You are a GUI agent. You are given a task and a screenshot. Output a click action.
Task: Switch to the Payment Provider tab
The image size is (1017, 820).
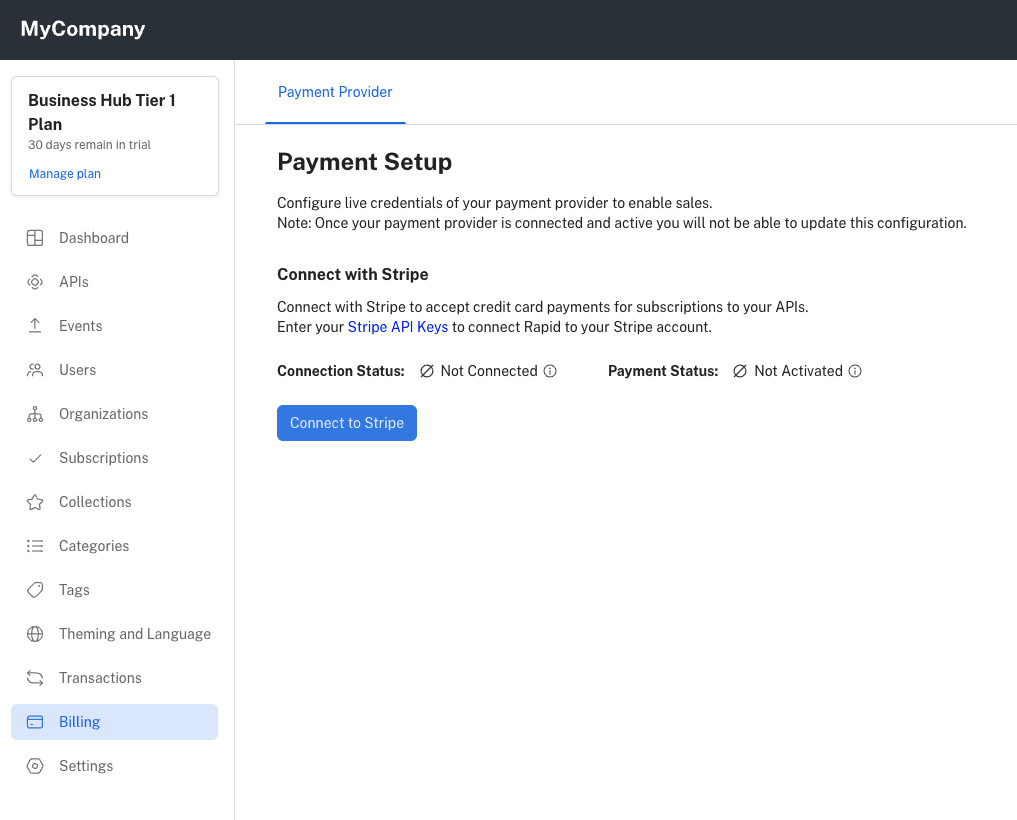pos(335,92)
